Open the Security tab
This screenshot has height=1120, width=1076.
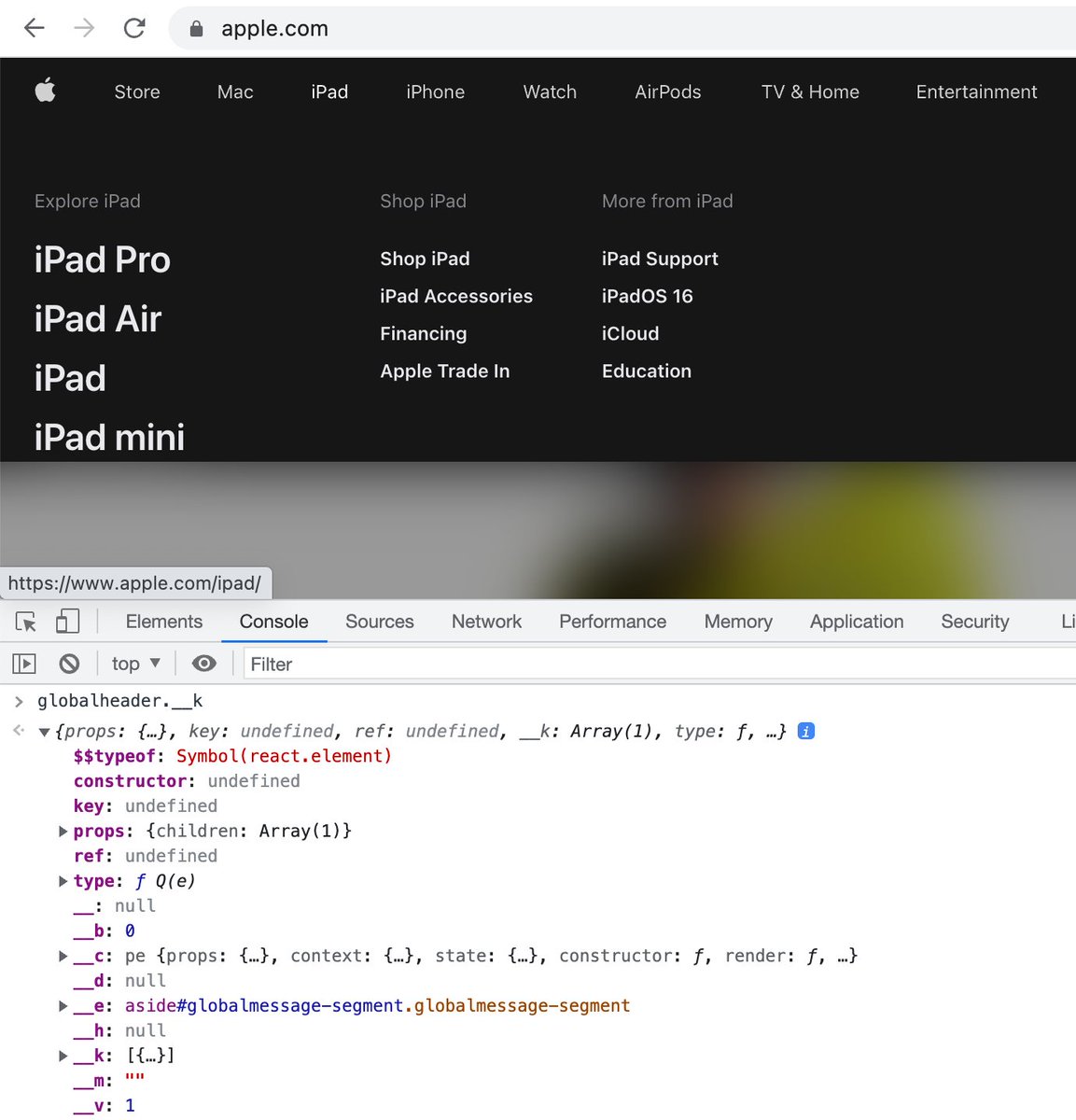click(x=975, y=622)
